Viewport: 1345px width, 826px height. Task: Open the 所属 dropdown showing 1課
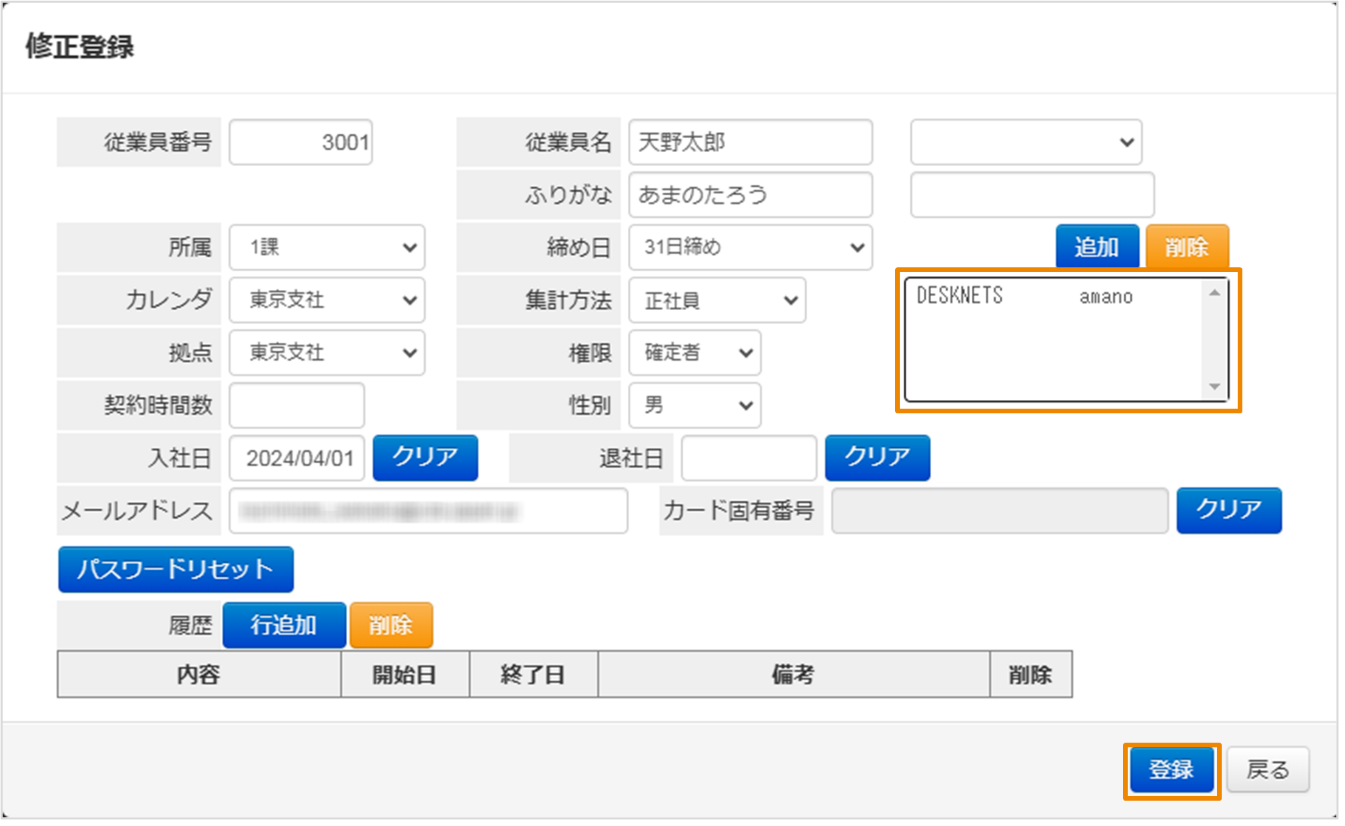click(327, 247)
